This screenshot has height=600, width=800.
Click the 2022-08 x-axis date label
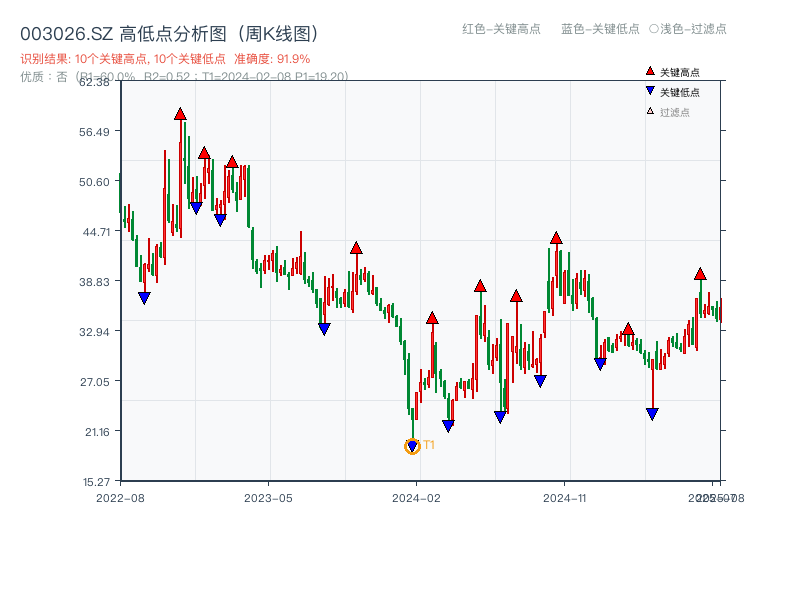click(120, 498)
